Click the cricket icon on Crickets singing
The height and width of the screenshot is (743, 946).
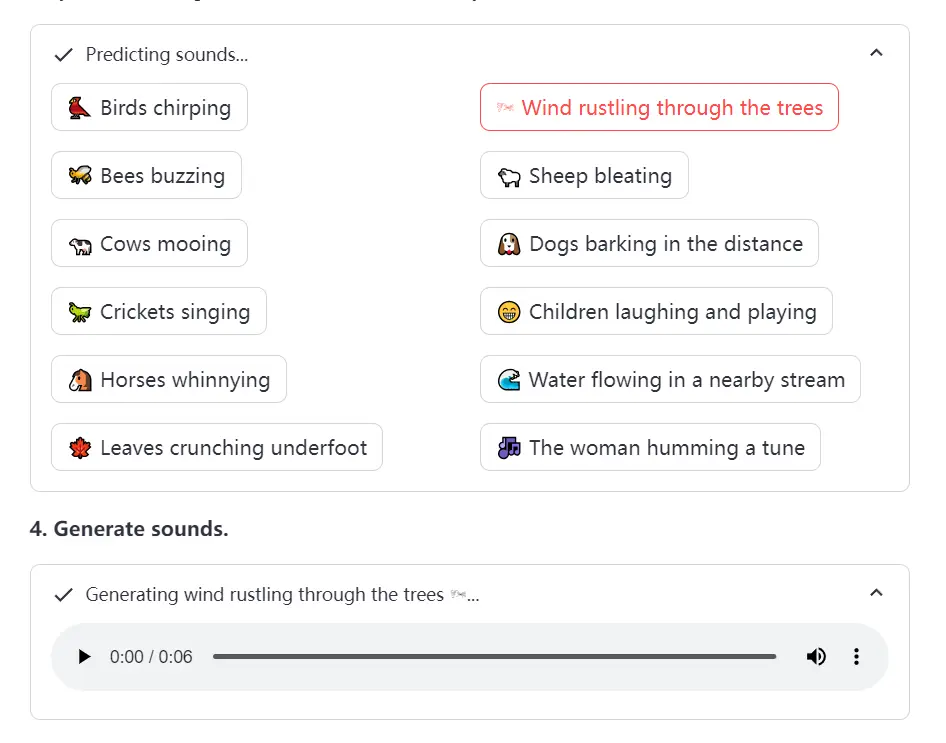pyautogui.click(x=82, y=311)
